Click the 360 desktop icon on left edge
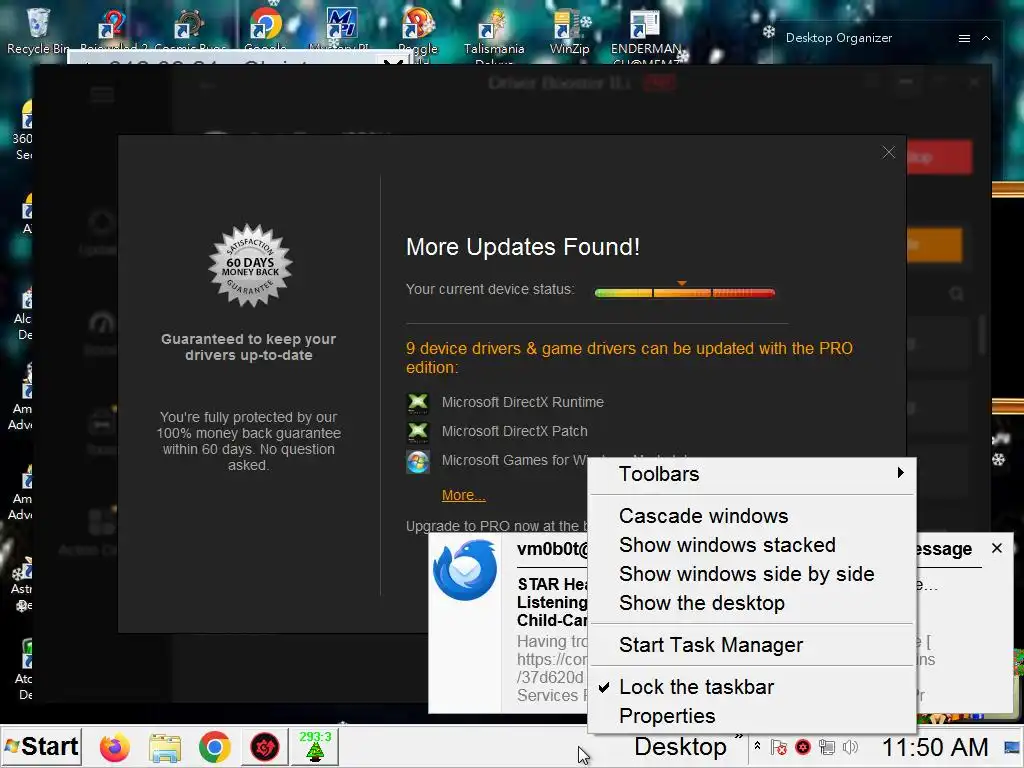 24,131
